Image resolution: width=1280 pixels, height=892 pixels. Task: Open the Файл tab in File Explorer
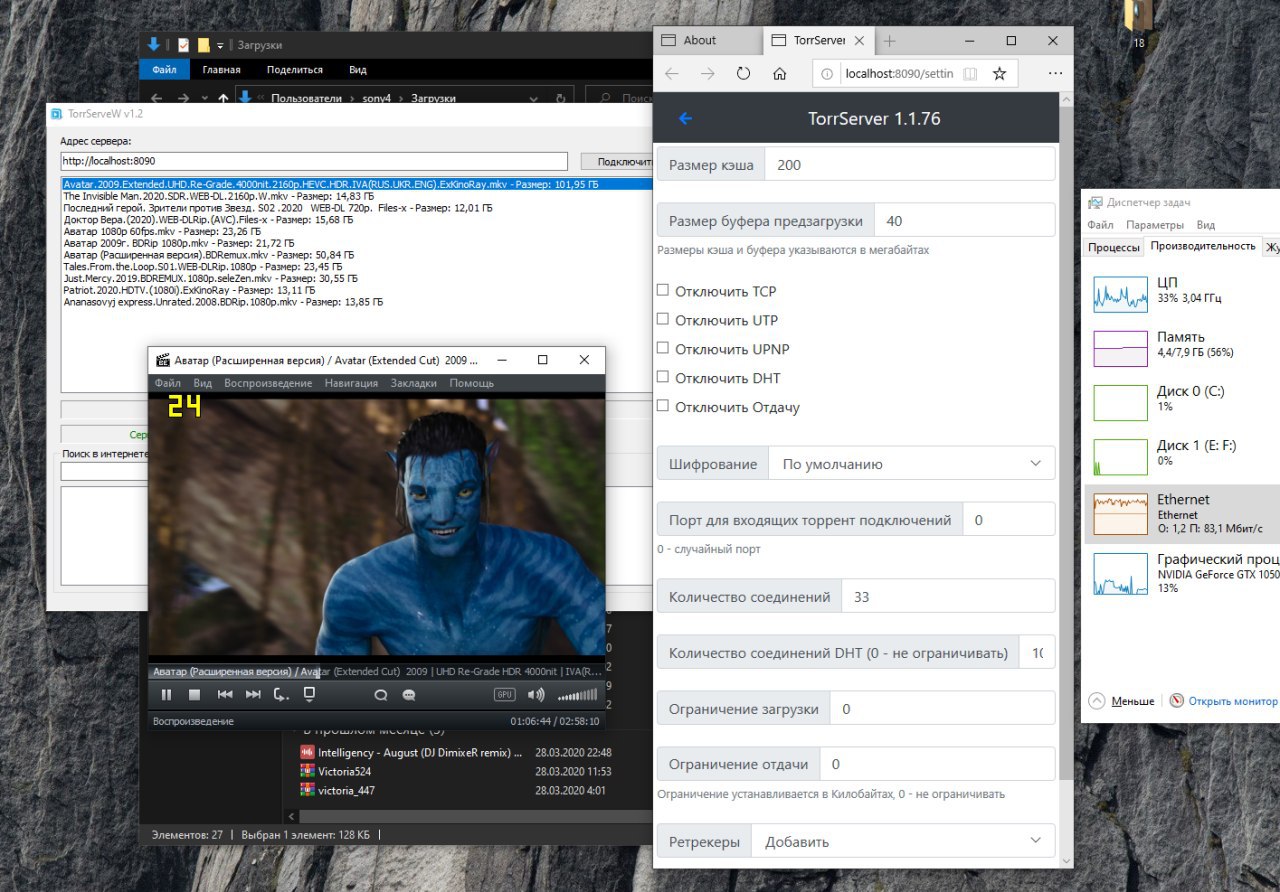tap(164, 70)
